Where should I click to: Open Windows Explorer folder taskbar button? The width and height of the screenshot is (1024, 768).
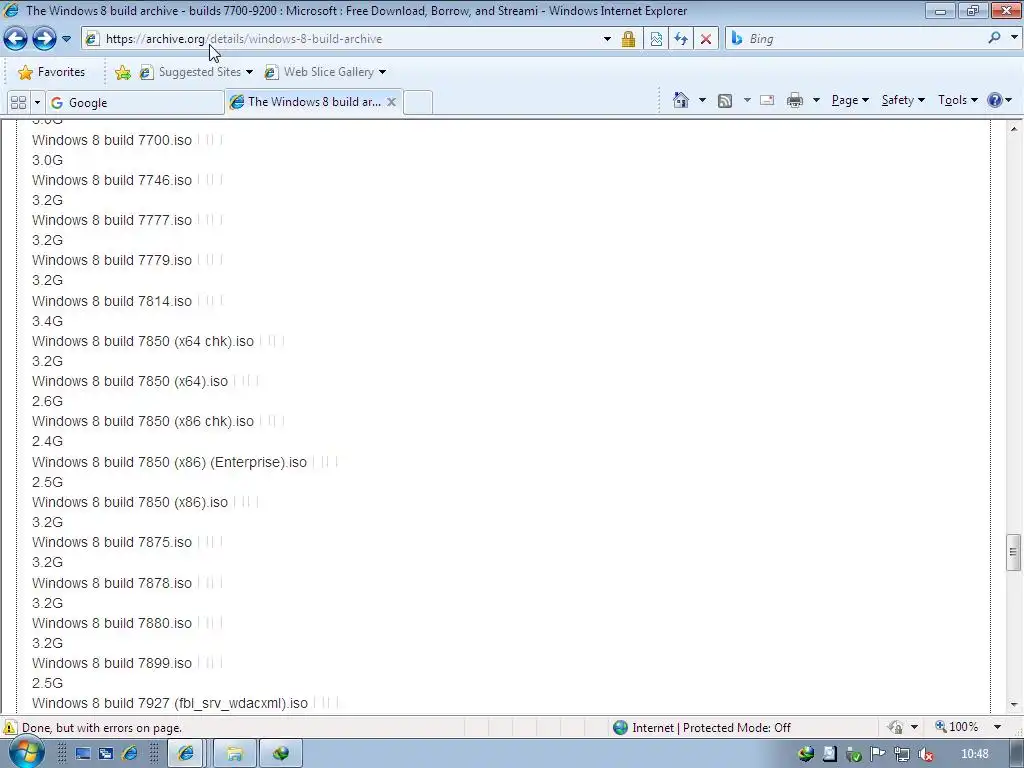tap(234, 754)
